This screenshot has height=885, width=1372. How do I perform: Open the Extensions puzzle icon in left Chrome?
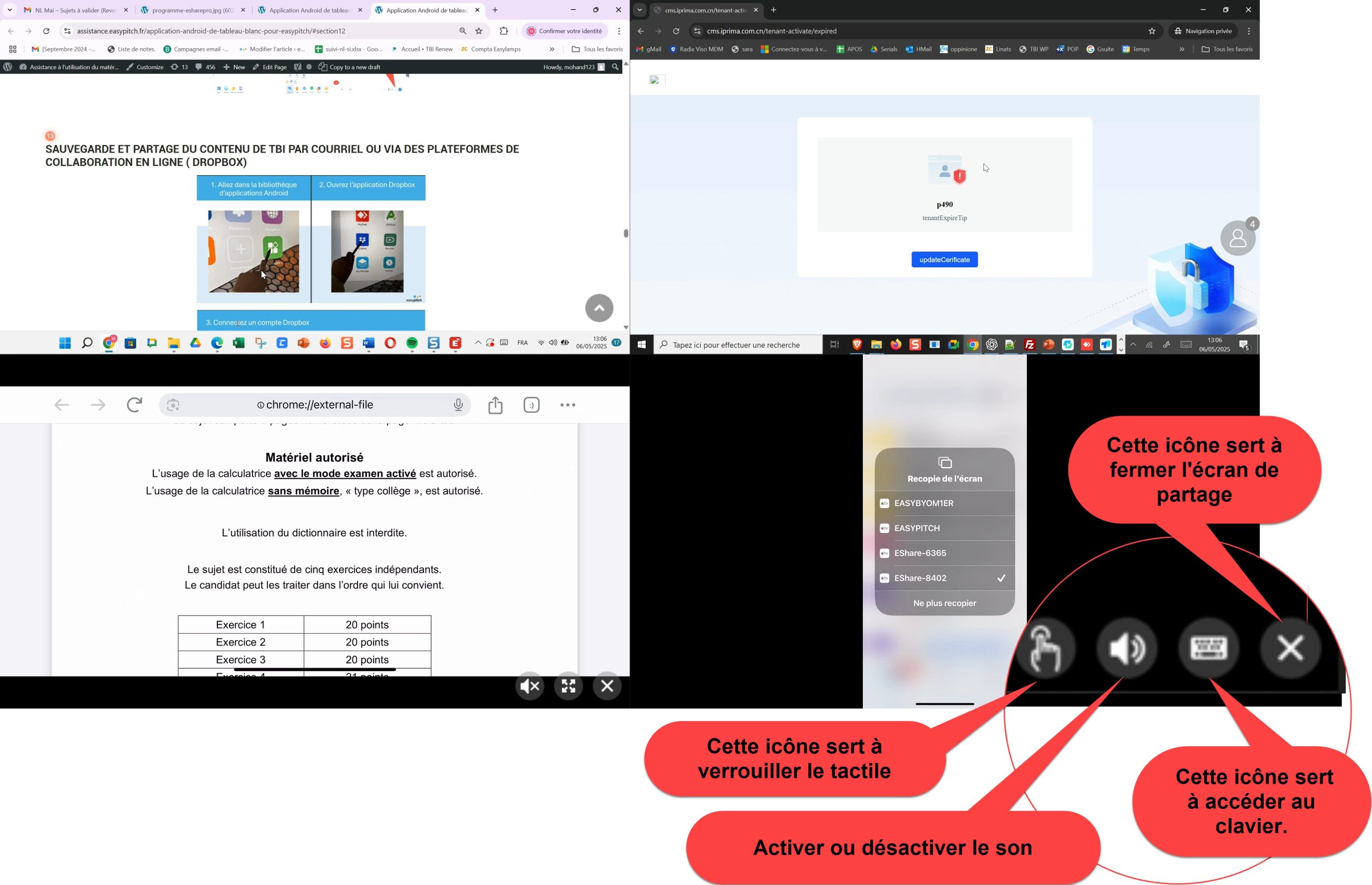504,31
